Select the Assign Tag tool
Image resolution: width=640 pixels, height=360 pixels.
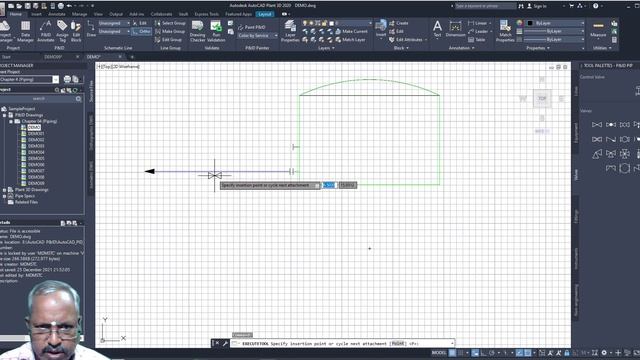point(62,31)
